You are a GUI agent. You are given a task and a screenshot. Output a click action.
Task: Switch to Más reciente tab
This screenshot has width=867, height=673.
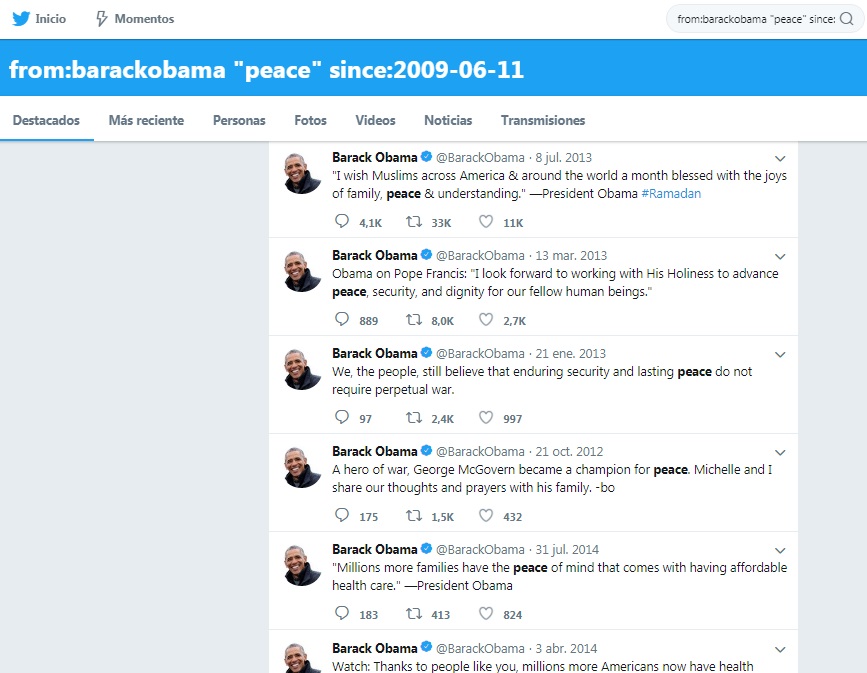146,121
